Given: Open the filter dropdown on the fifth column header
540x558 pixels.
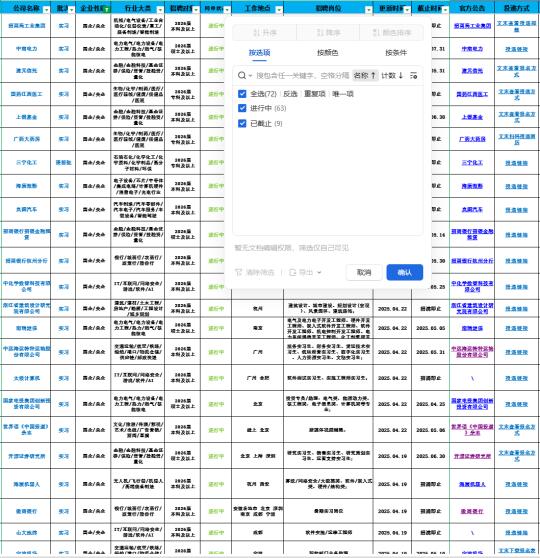Looking at the screenshot, I should click(x=196, y=10).
